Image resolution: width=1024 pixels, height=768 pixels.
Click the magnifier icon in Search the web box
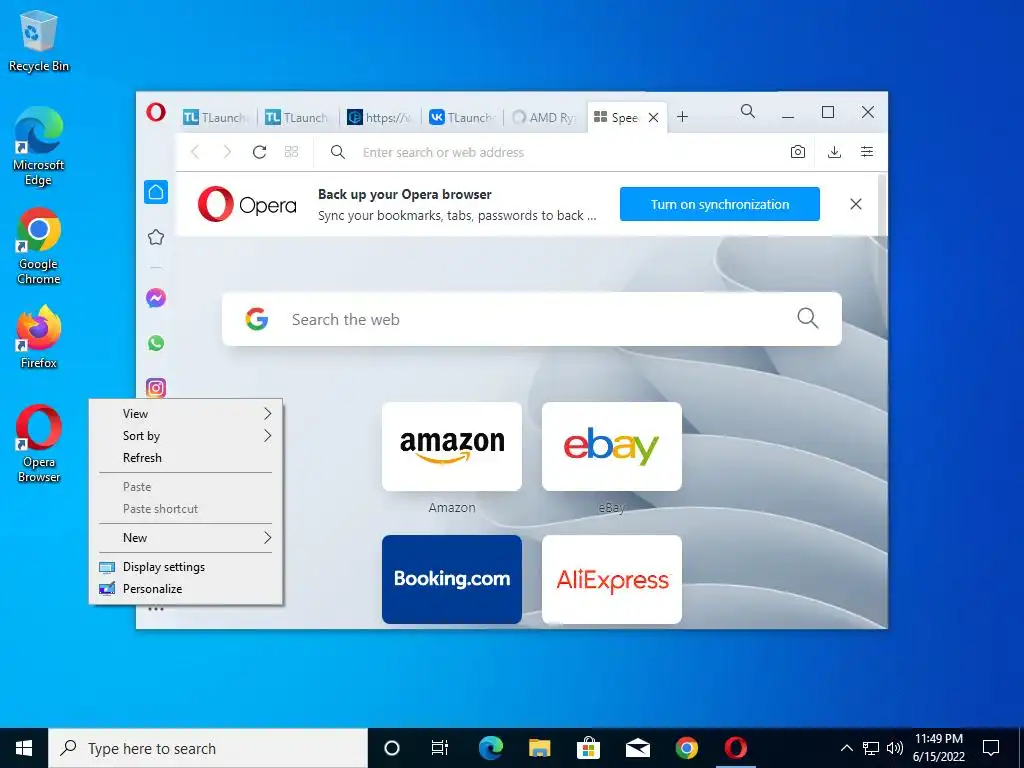coord(807,319)
